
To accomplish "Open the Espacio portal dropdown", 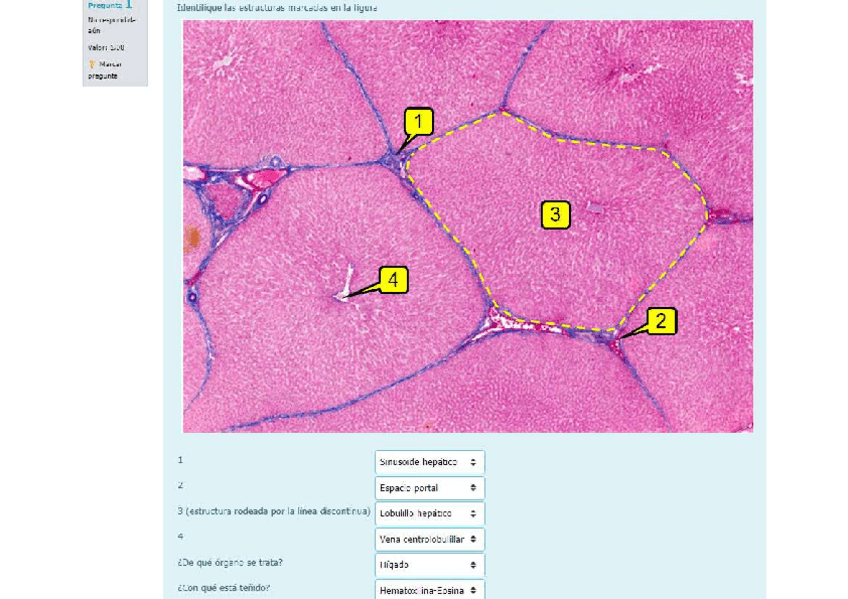I will point(429,488).
